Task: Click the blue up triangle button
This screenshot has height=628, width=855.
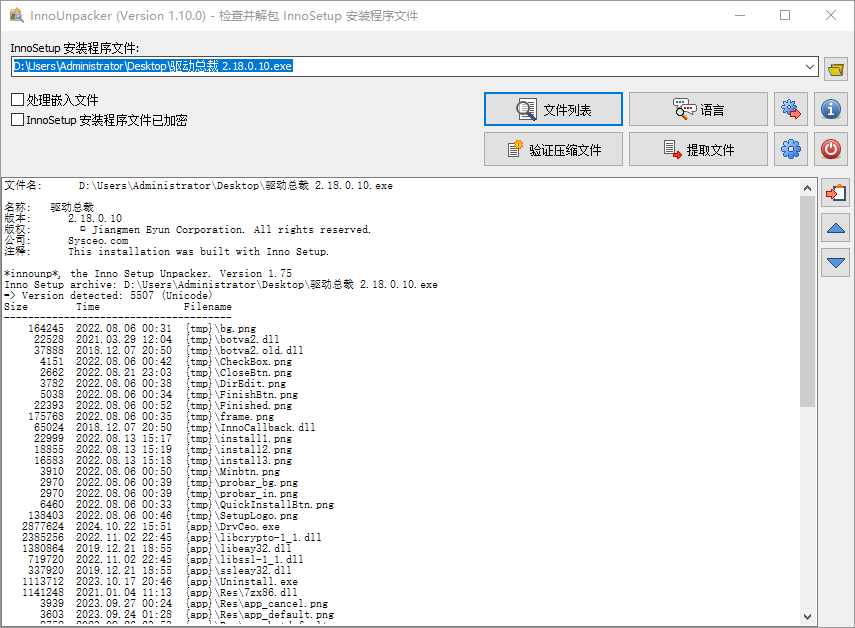Action: [x=836, y=228]
